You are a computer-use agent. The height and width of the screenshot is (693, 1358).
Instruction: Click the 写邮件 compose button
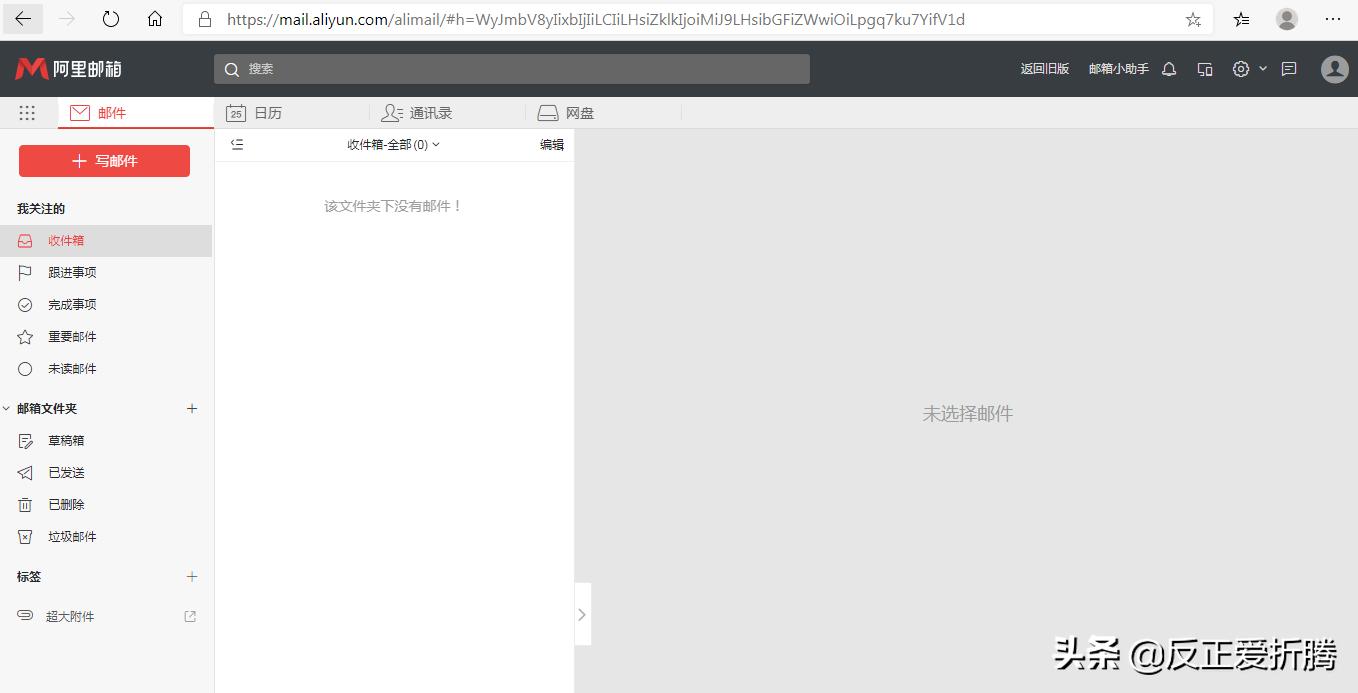104,160
